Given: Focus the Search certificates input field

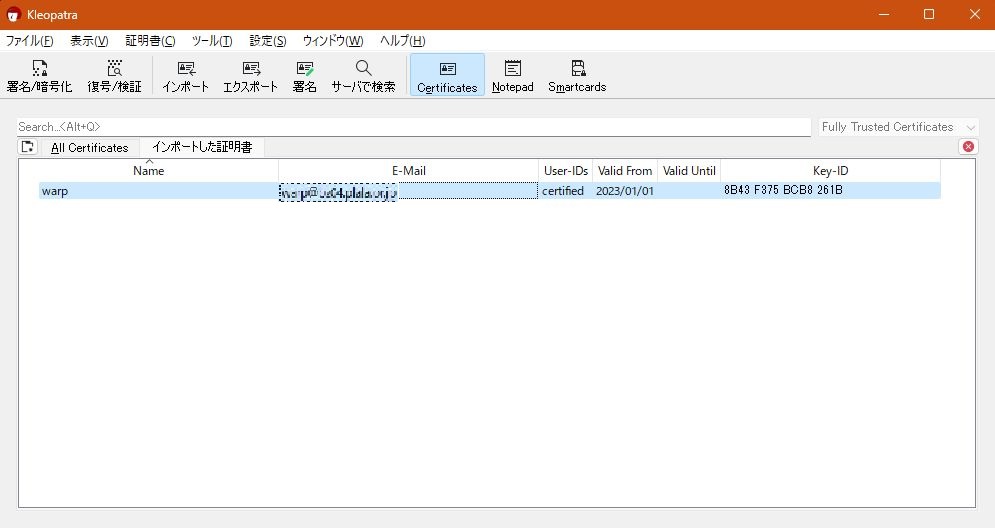Looking at the screenshot, I should pos(414,127).
